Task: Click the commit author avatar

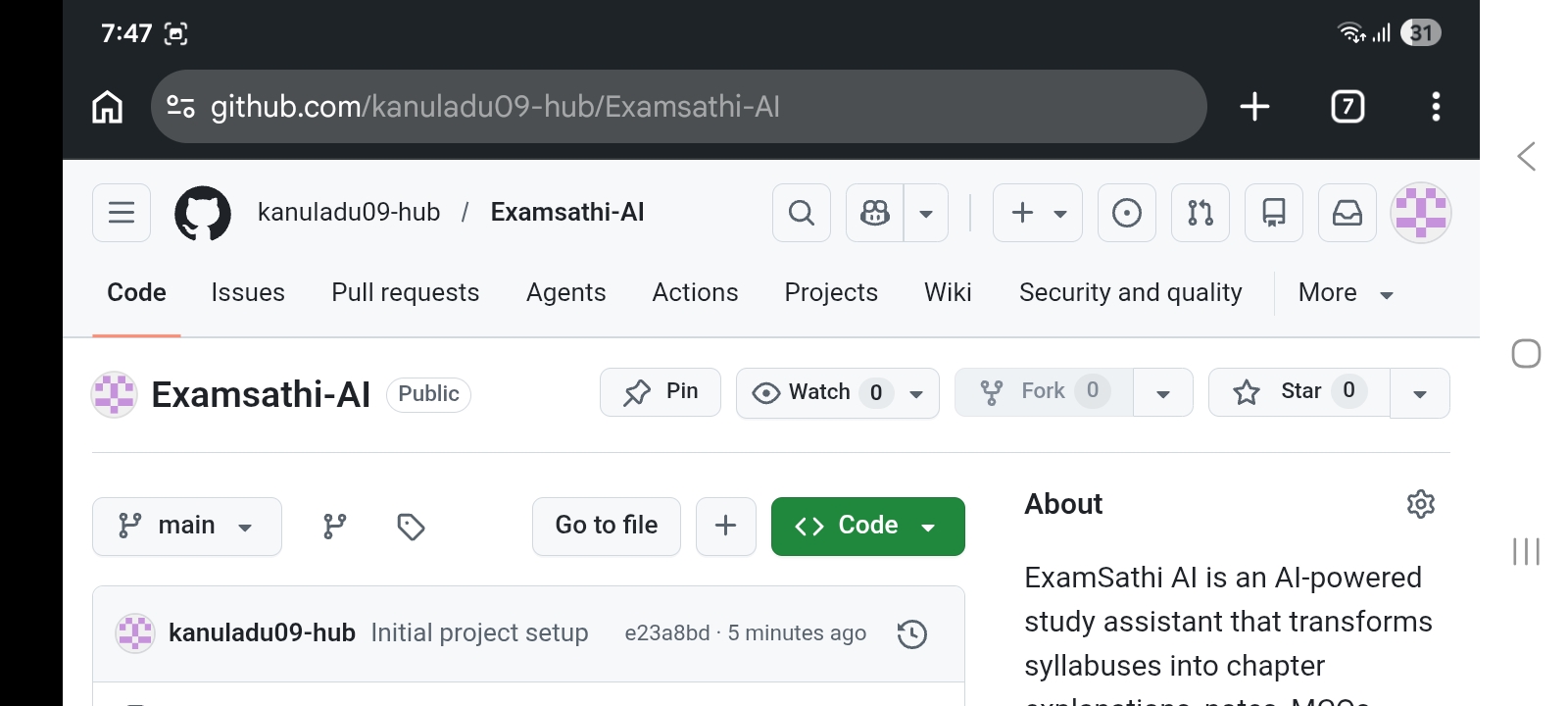Action: 135,633
